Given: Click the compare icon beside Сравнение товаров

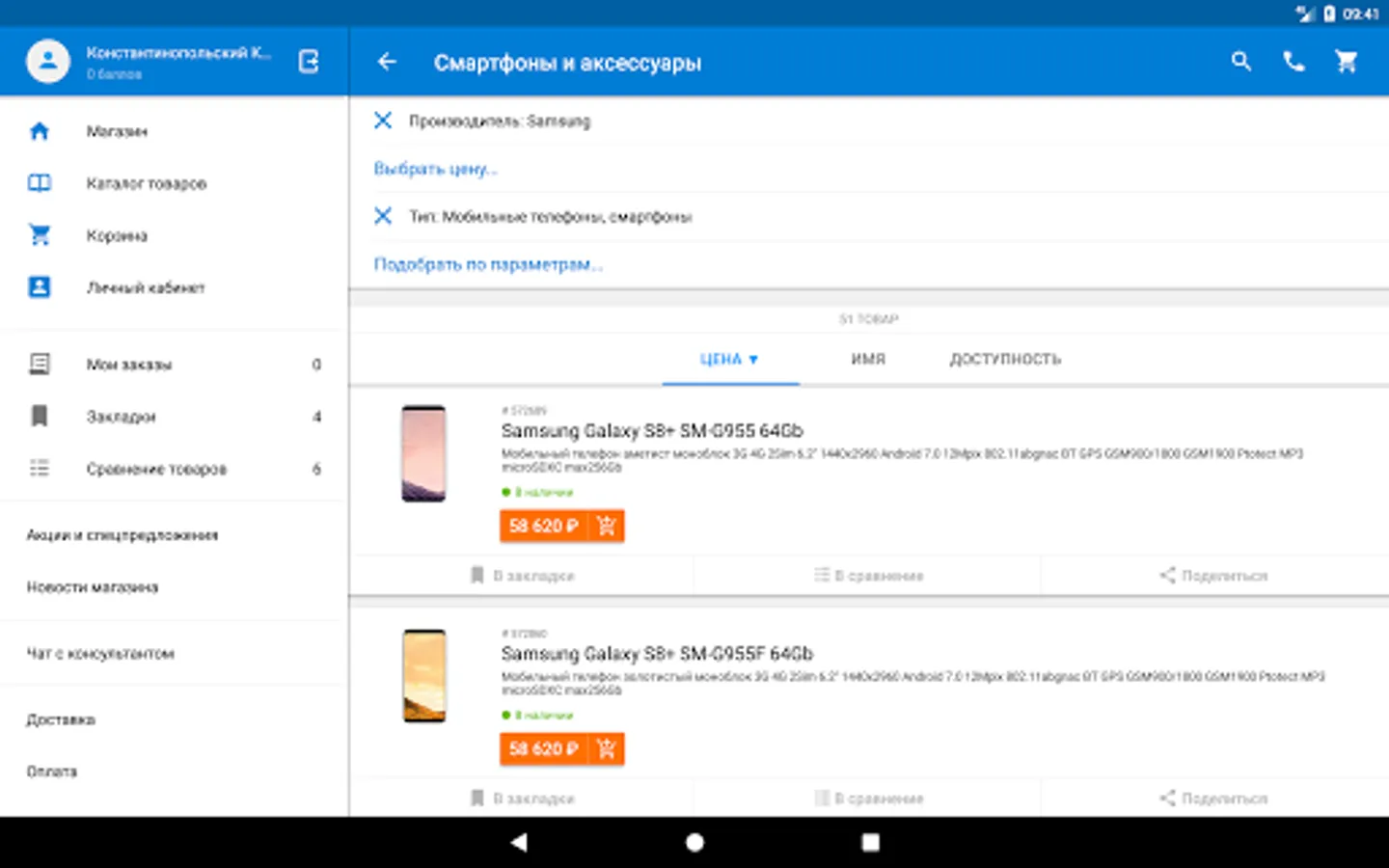Looking at the screenshot, I should [x=40, y=469].
